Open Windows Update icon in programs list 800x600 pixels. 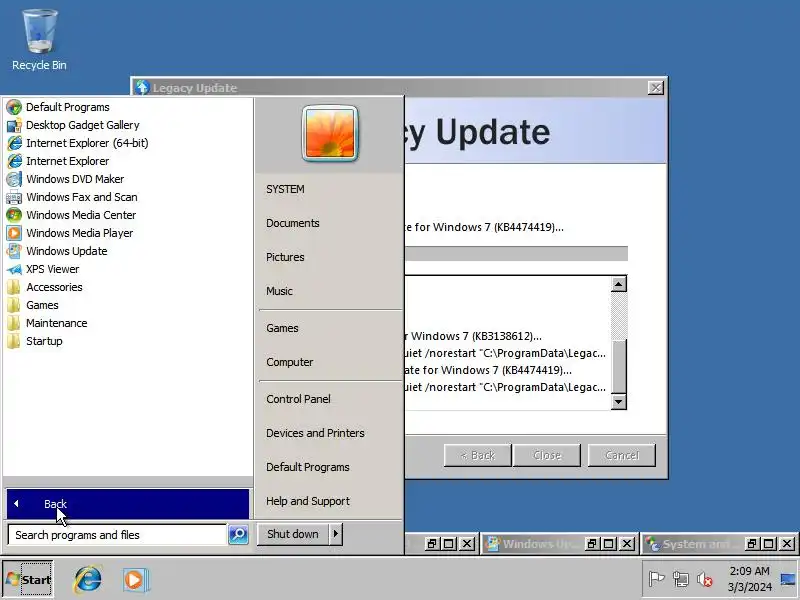(x=14, y=251)
